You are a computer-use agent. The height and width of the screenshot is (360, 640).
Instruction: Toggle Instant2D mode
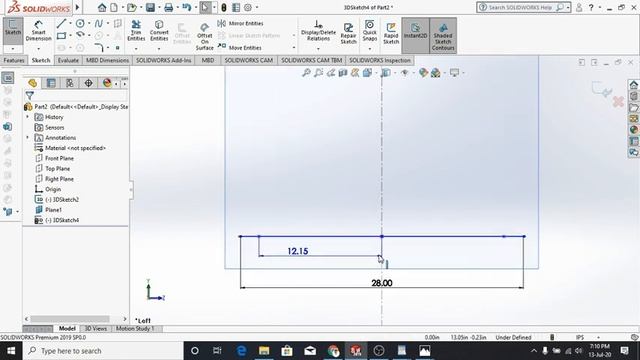pyautogui.click(x=416, y=35)
